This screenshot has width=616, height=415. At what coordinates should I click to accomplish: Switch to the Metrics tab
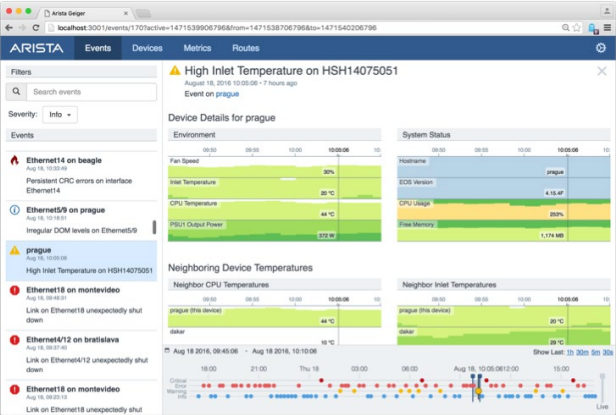pos(197,48)
